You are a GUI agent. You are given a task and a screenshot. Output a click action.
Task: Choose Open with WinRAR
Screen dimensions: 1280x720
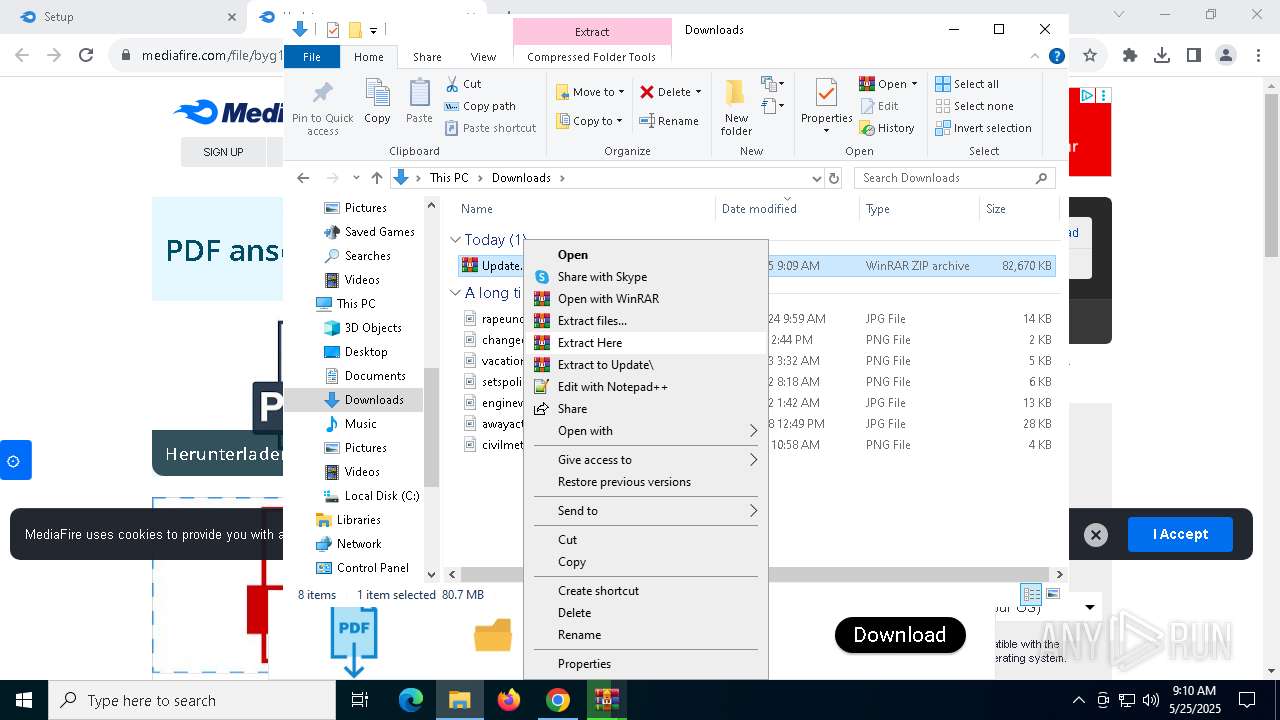click(646, 299)
